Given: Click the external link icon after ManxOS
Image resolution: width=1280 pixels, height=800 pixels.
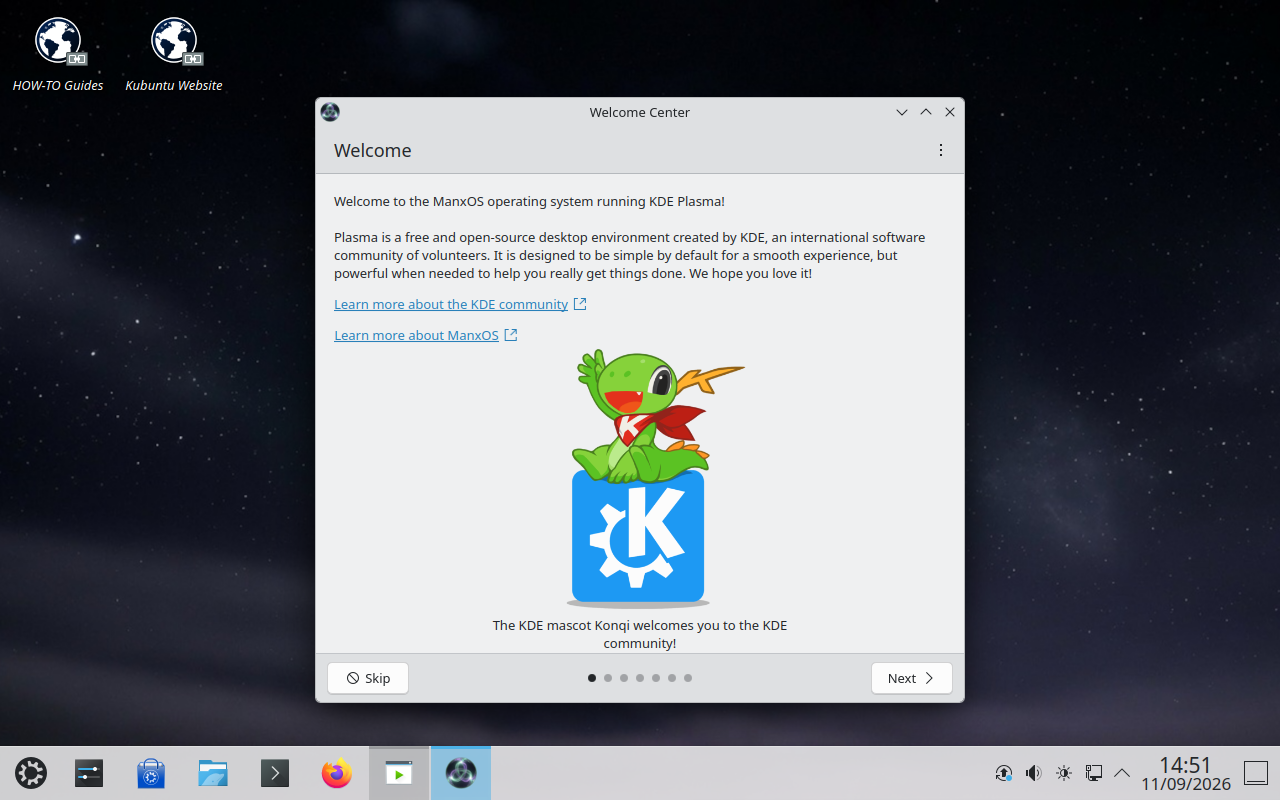Looking at the screenshot, I should click(511, 335).
